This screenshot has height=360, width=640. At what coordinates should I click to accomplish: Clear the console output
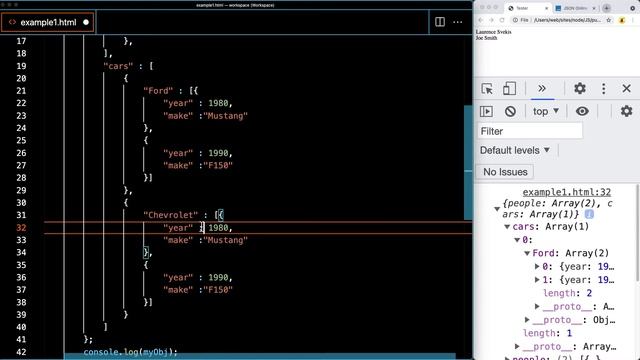click(x=510, y=111)
